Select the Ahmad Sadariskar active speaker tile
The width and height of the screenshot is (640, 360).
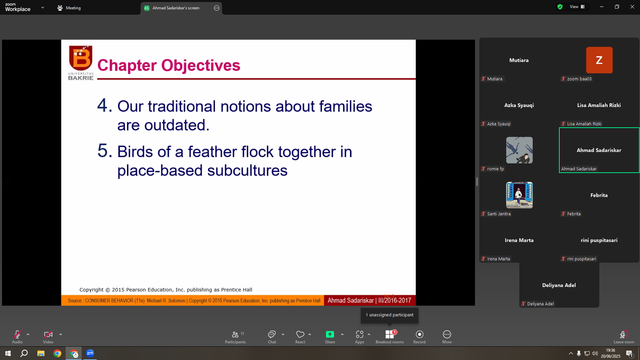point(599,150)
